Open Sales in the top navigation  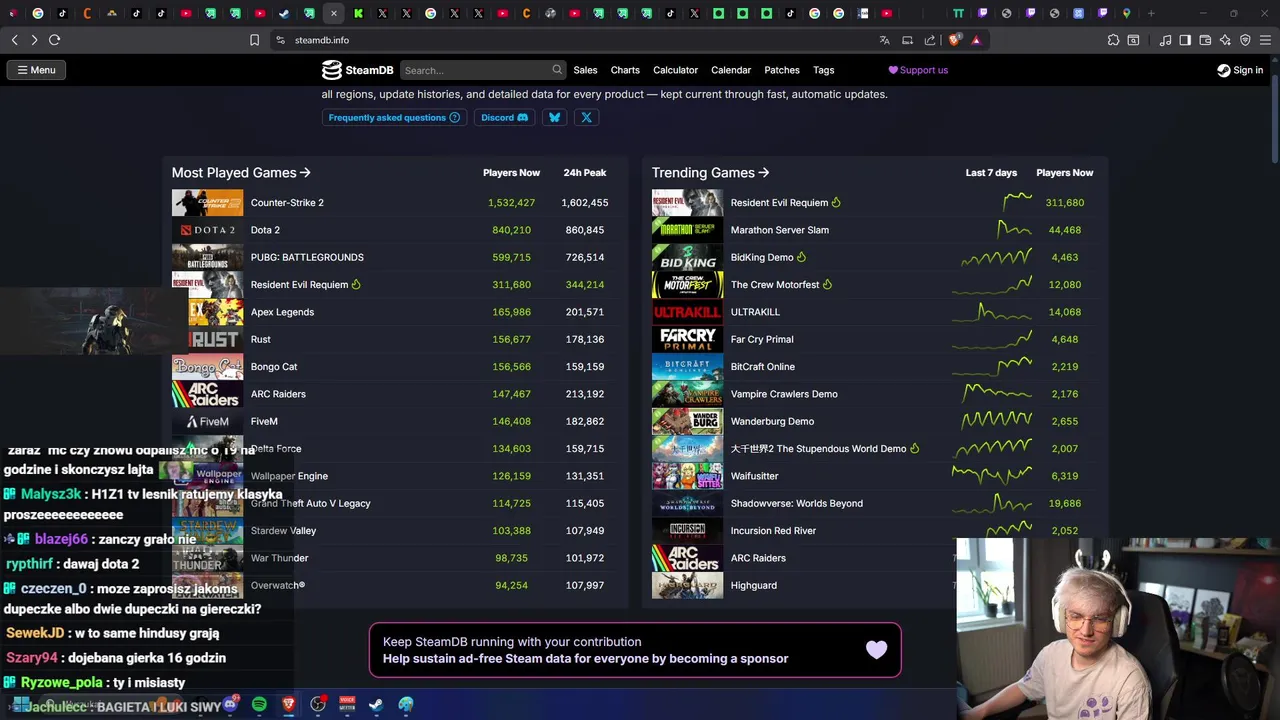point(585,70)
